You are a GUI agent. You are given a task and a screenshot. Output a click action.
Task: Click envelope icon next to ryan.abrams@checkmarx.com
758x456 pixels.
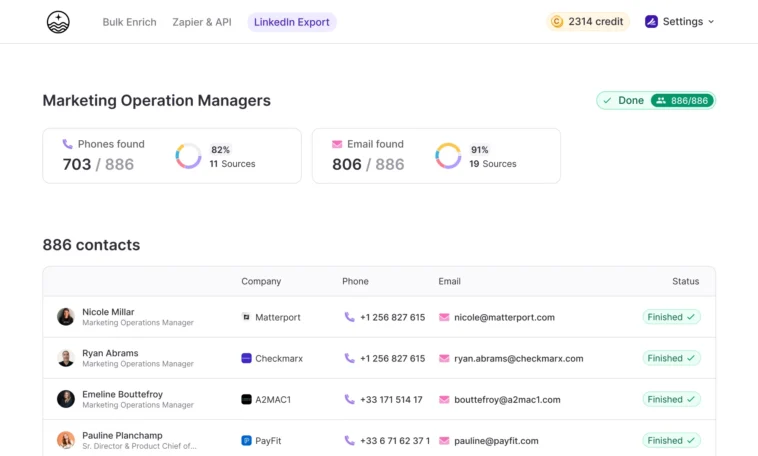coord(444,358)
